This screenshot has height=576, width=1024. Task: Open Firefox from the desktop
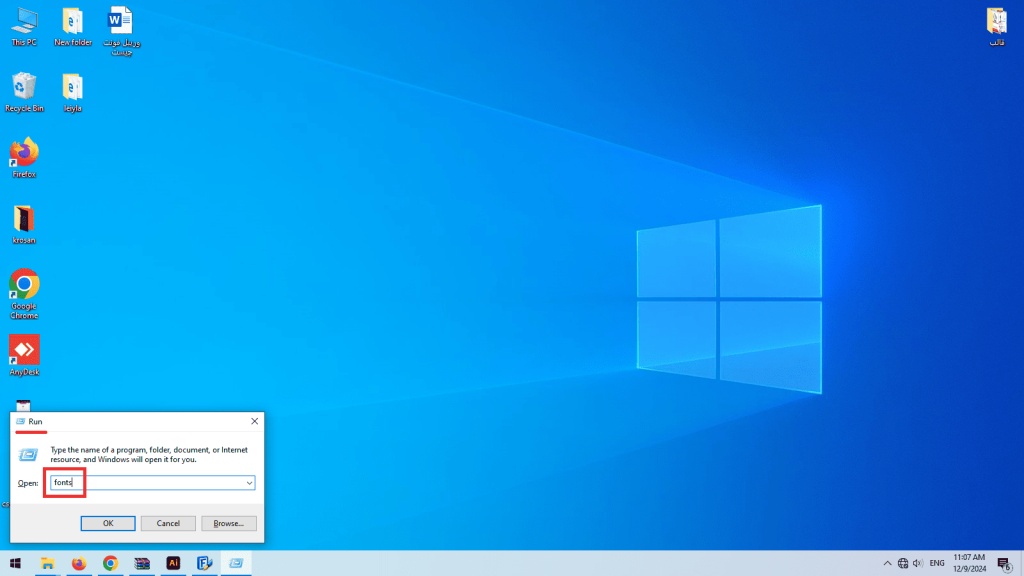point(22,157)
